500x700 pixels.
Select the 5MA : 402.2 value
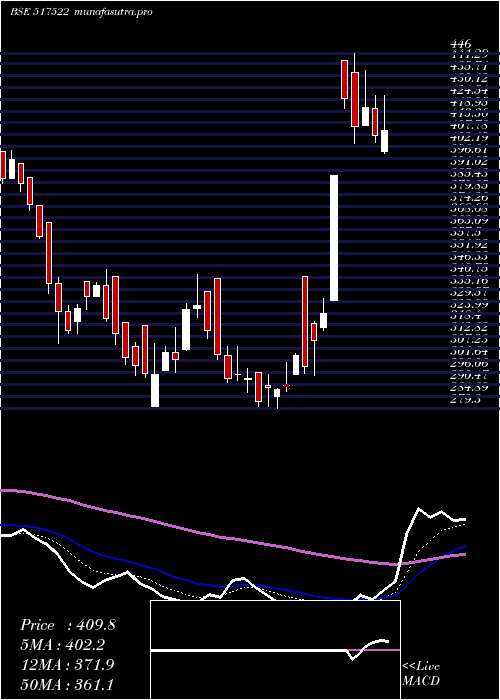63,645
